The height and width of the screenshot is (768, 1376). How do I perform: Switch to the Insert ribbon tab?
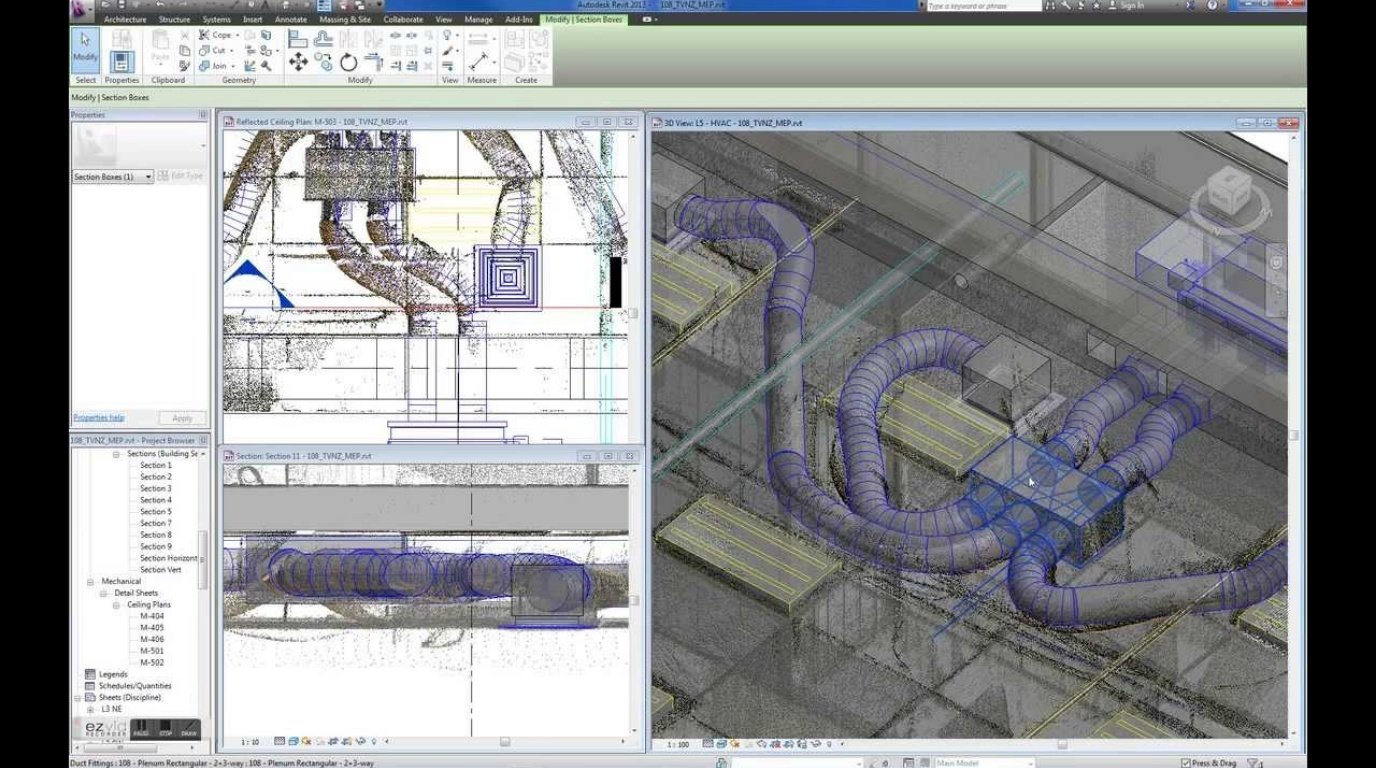coord(253,19)
